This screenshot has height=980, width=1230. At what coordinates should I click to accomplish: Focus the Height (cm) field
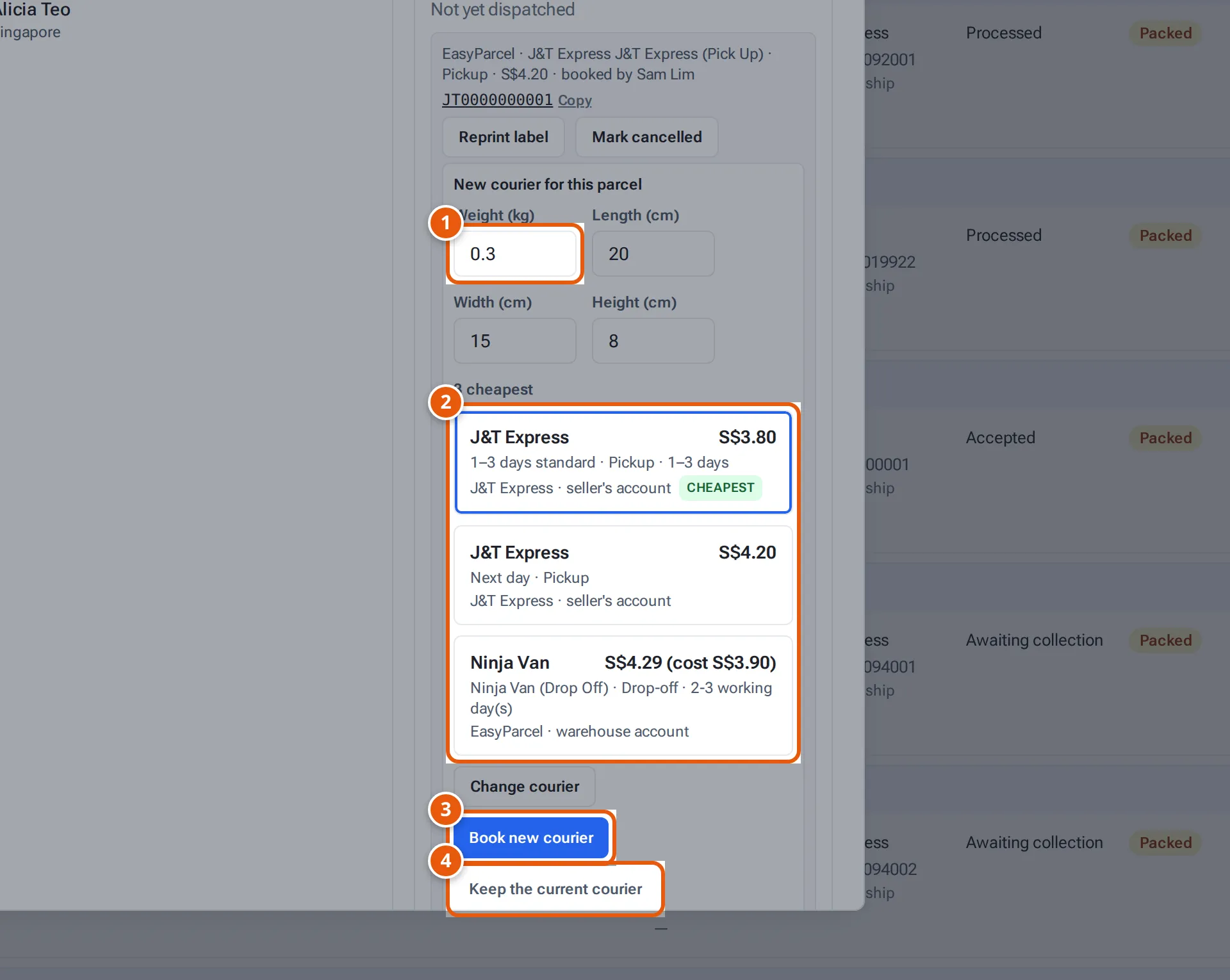[x=653, y=341]
